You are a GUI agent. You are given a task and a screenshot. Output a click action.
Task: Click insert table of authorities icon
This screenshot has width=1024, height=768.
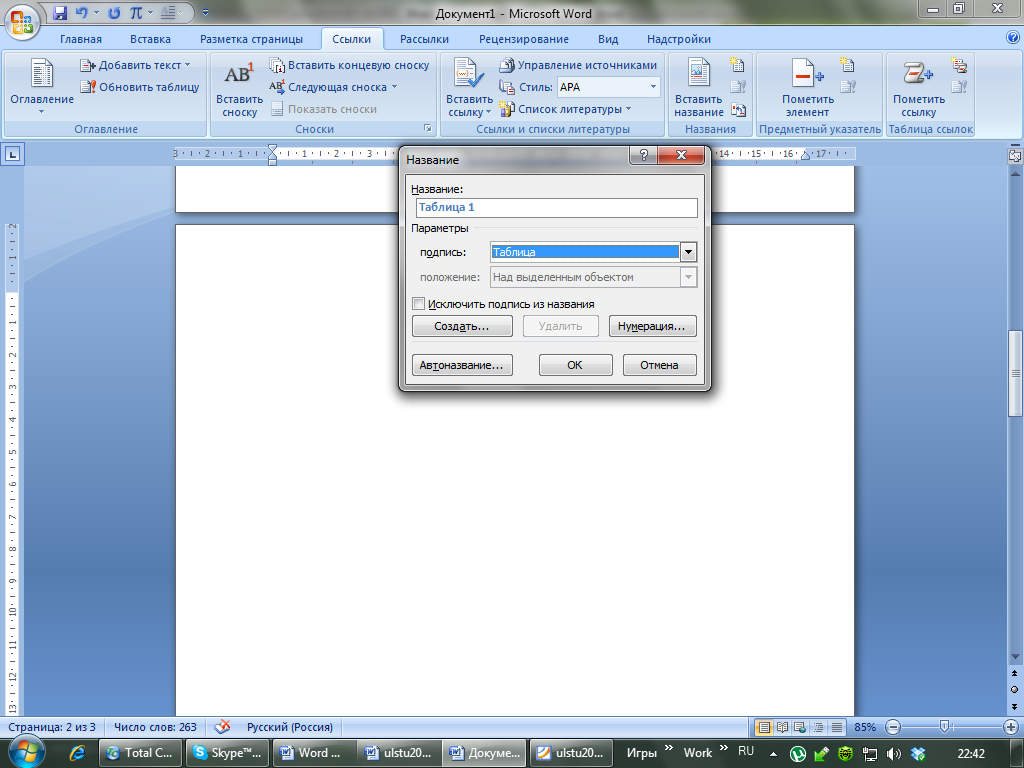tap(959, 65)
